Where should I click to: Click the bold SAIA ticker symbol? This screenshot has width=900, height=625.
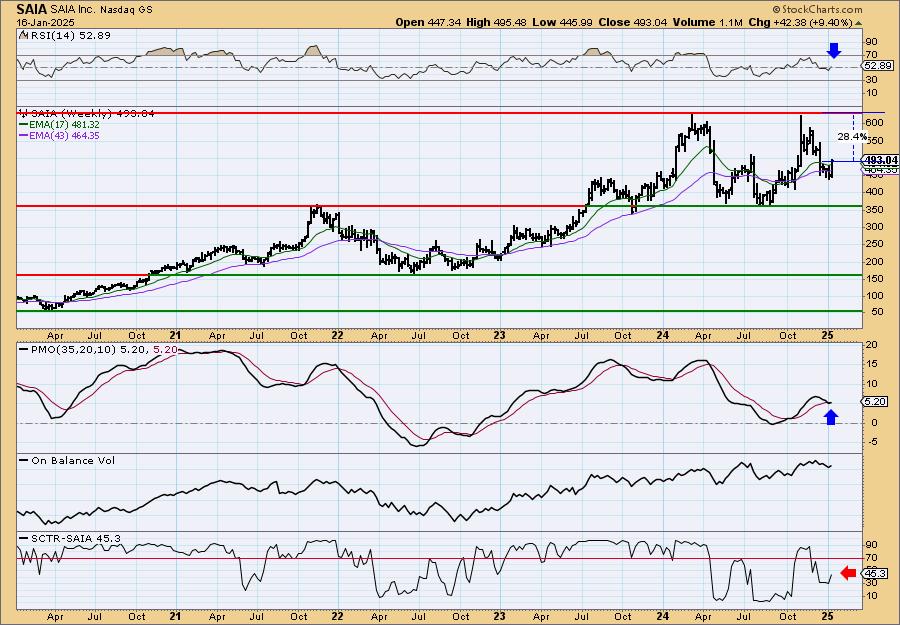[x=32, y=9]
